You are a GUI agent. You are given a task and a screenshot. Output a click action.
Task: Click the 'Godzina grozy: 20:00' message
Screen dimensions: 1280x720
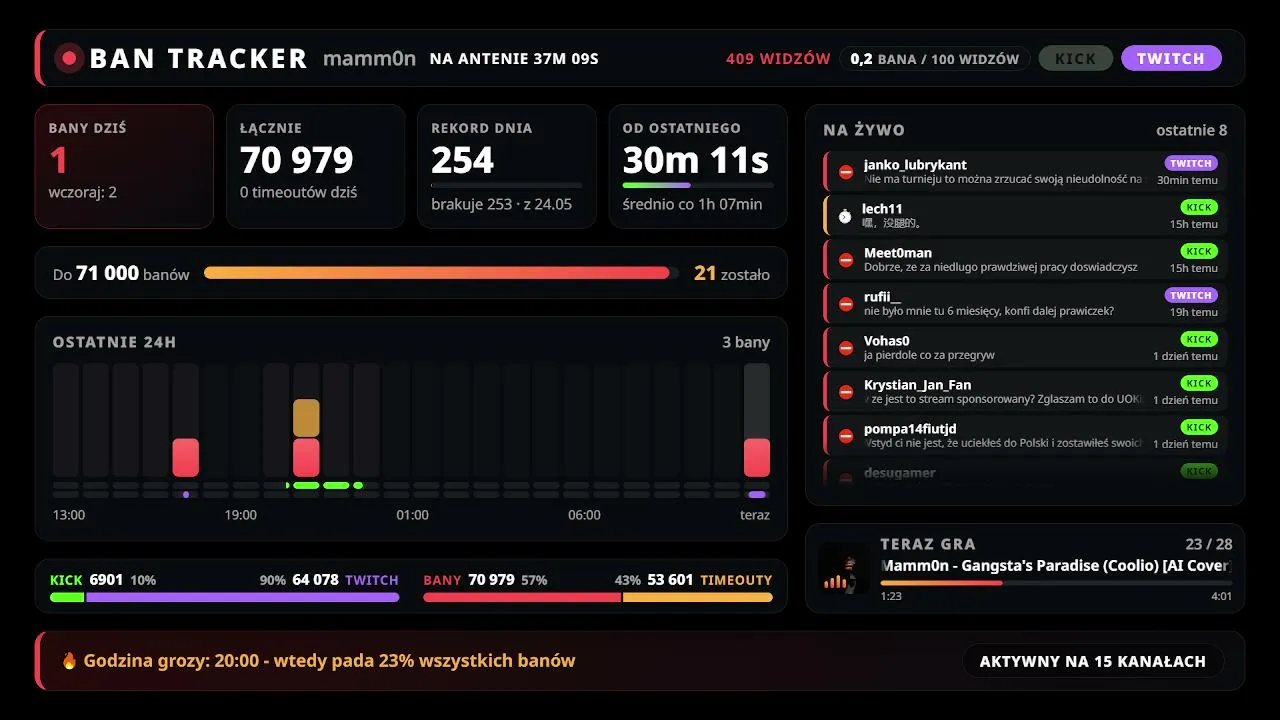tap(330, 660)
